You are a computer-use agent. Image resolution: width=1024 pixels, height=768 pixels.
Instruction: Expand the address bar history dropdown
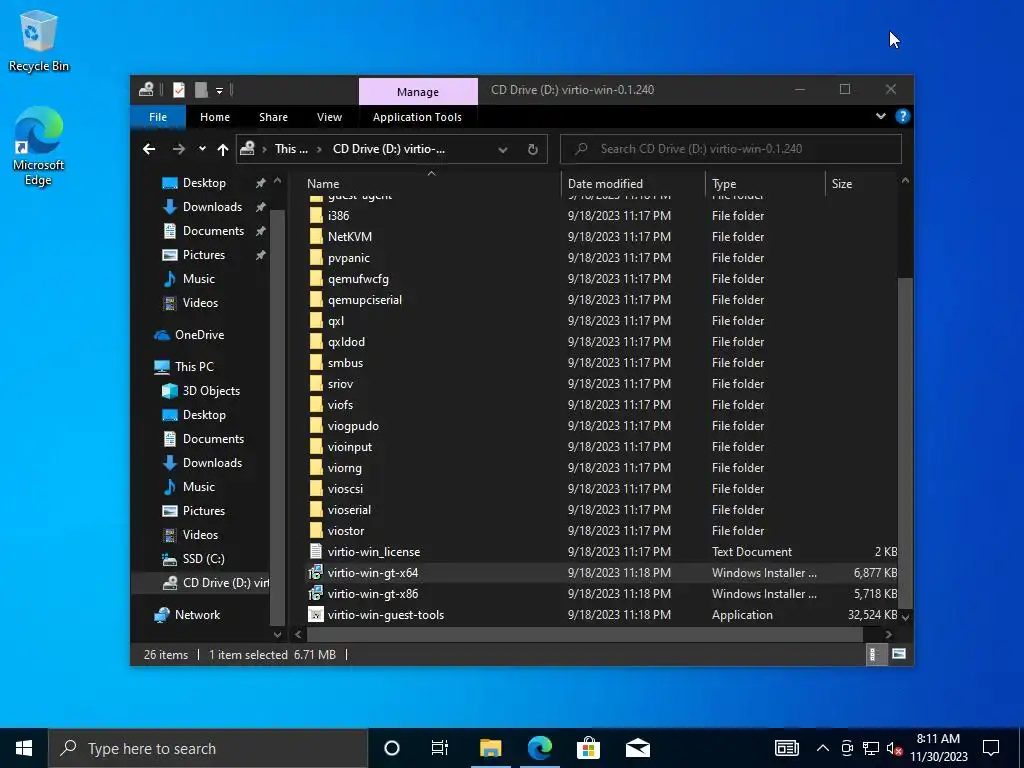pos(503,149)
